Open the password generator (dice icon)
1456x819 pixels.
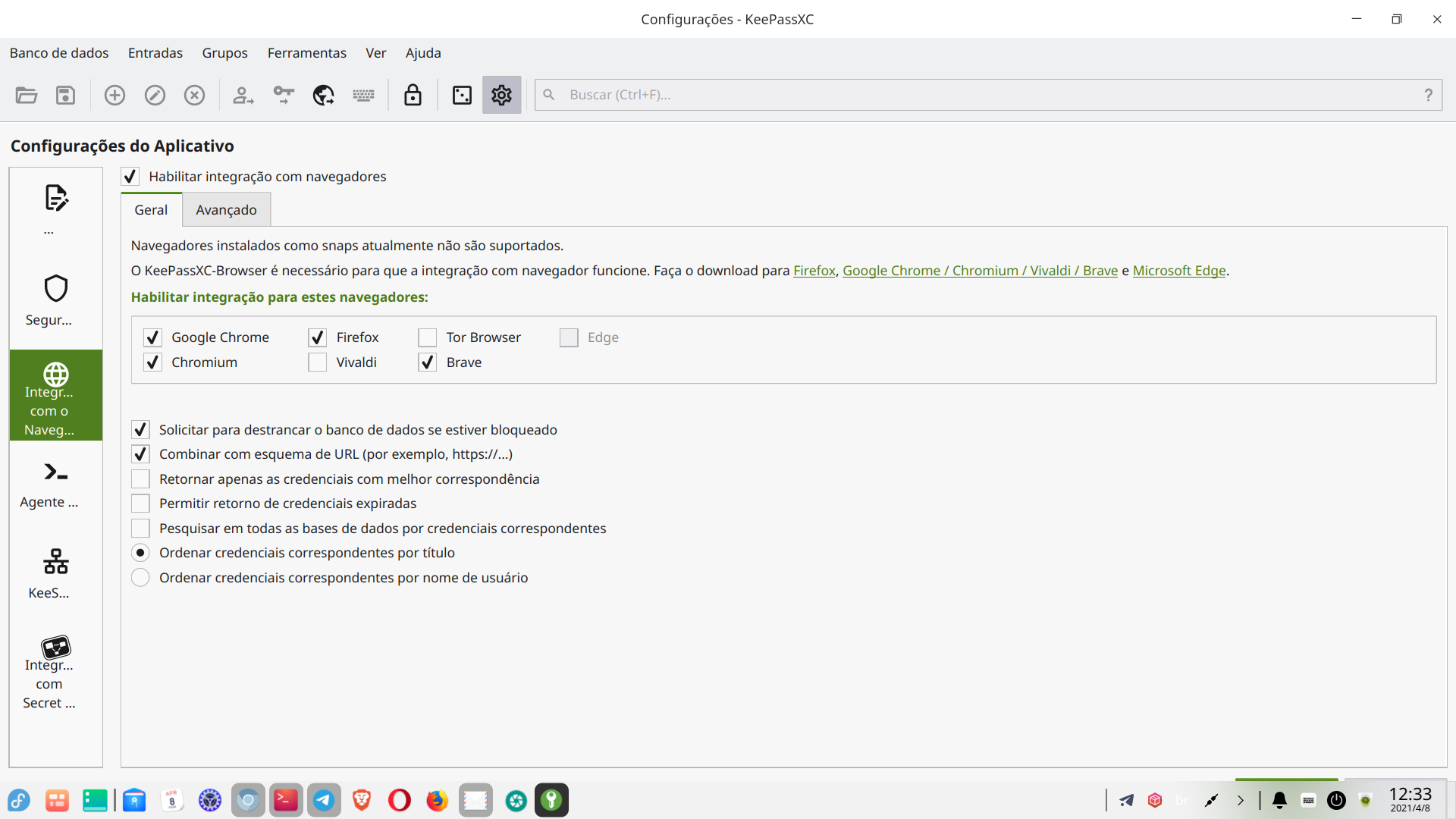pos(462,95)
